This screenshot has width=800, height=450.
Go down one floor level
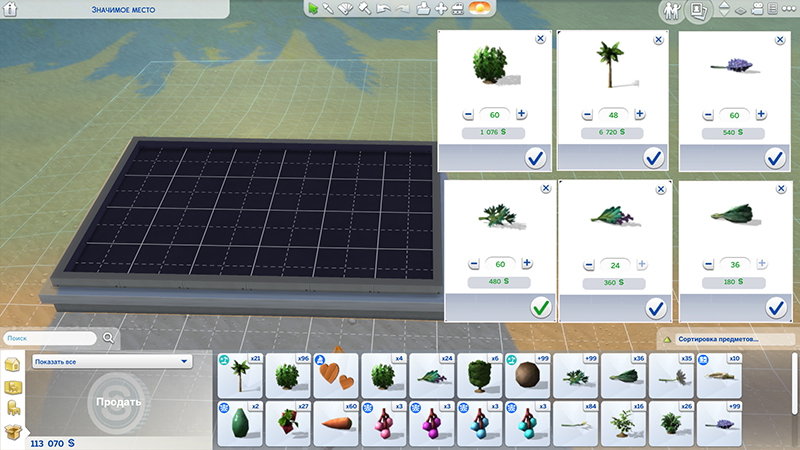point(724,13)
